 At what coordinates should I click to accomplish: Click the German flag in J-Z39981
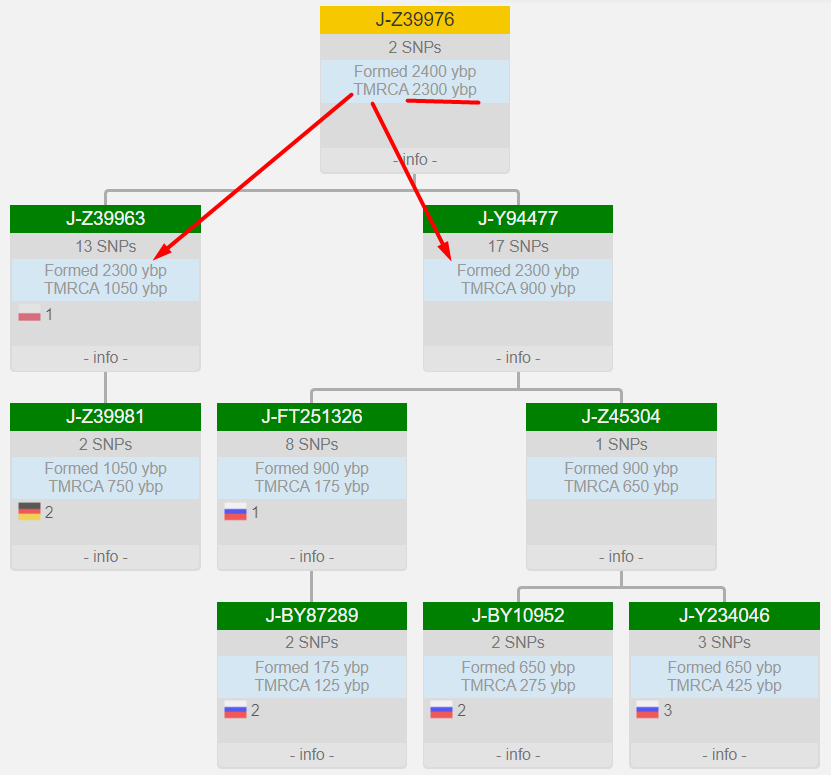[x=29, y=512]
